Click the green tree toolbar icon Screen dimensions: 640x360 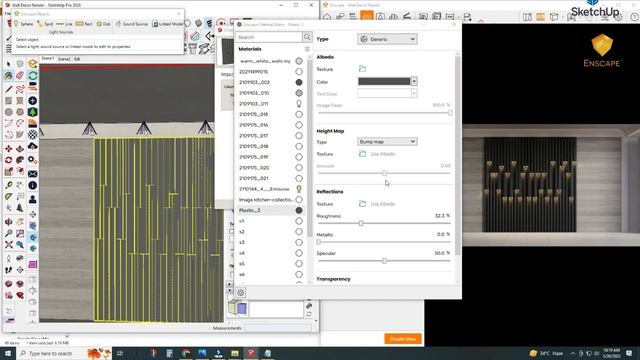tap(33, 112)
